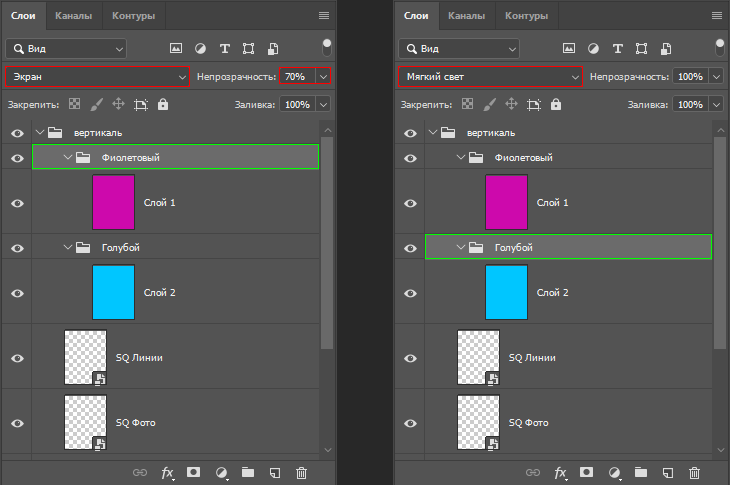The width and height of the screenshot is (730, 485).
Task: Open panel menu in right panel
Action: tap(717, 16)
